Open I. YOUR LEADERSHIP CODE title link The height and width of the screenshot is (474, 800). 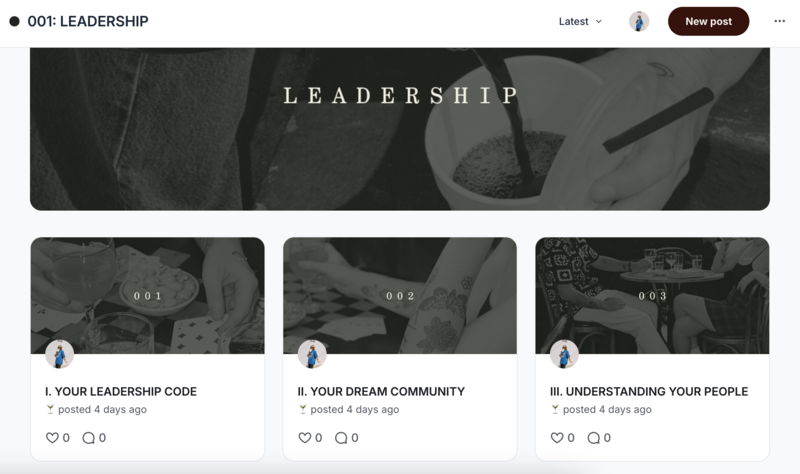click(121, 391)
